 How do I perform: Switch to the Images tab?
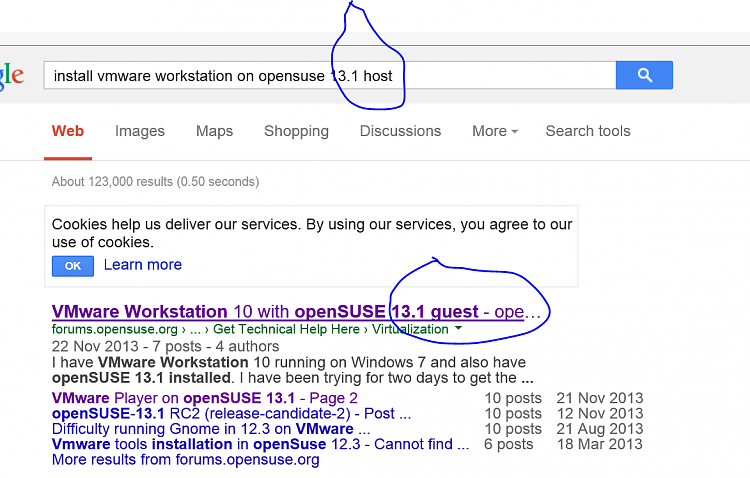pos(140,131)
